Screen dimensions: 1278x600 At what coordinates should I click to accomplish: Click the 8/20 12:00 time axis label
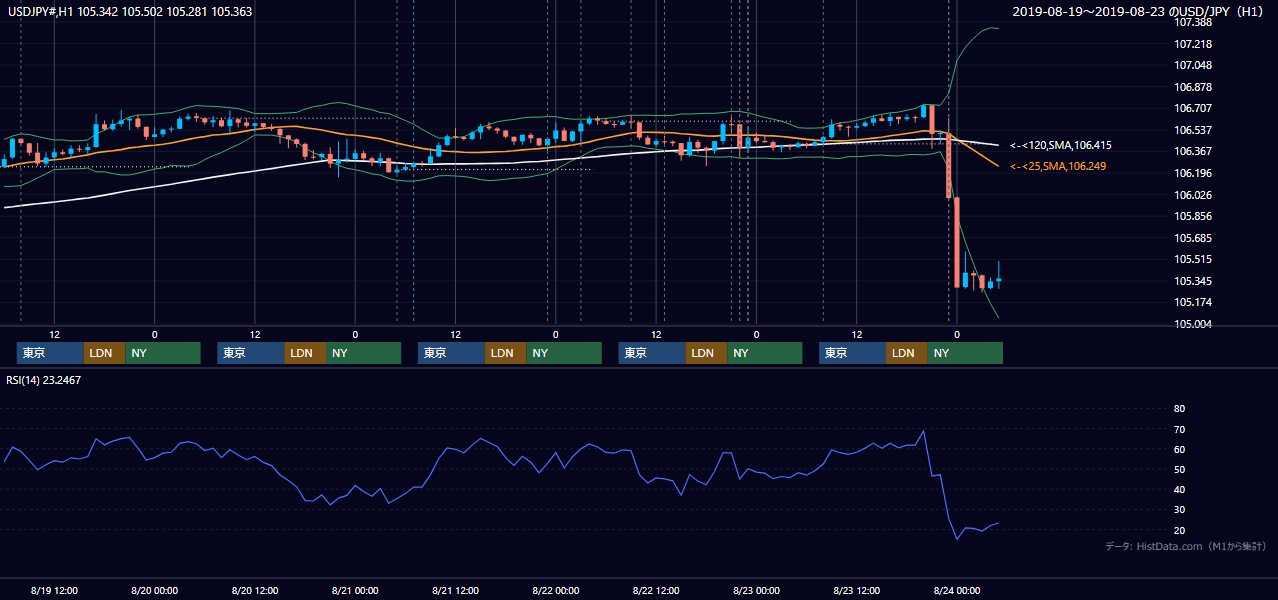pos(255,590)
